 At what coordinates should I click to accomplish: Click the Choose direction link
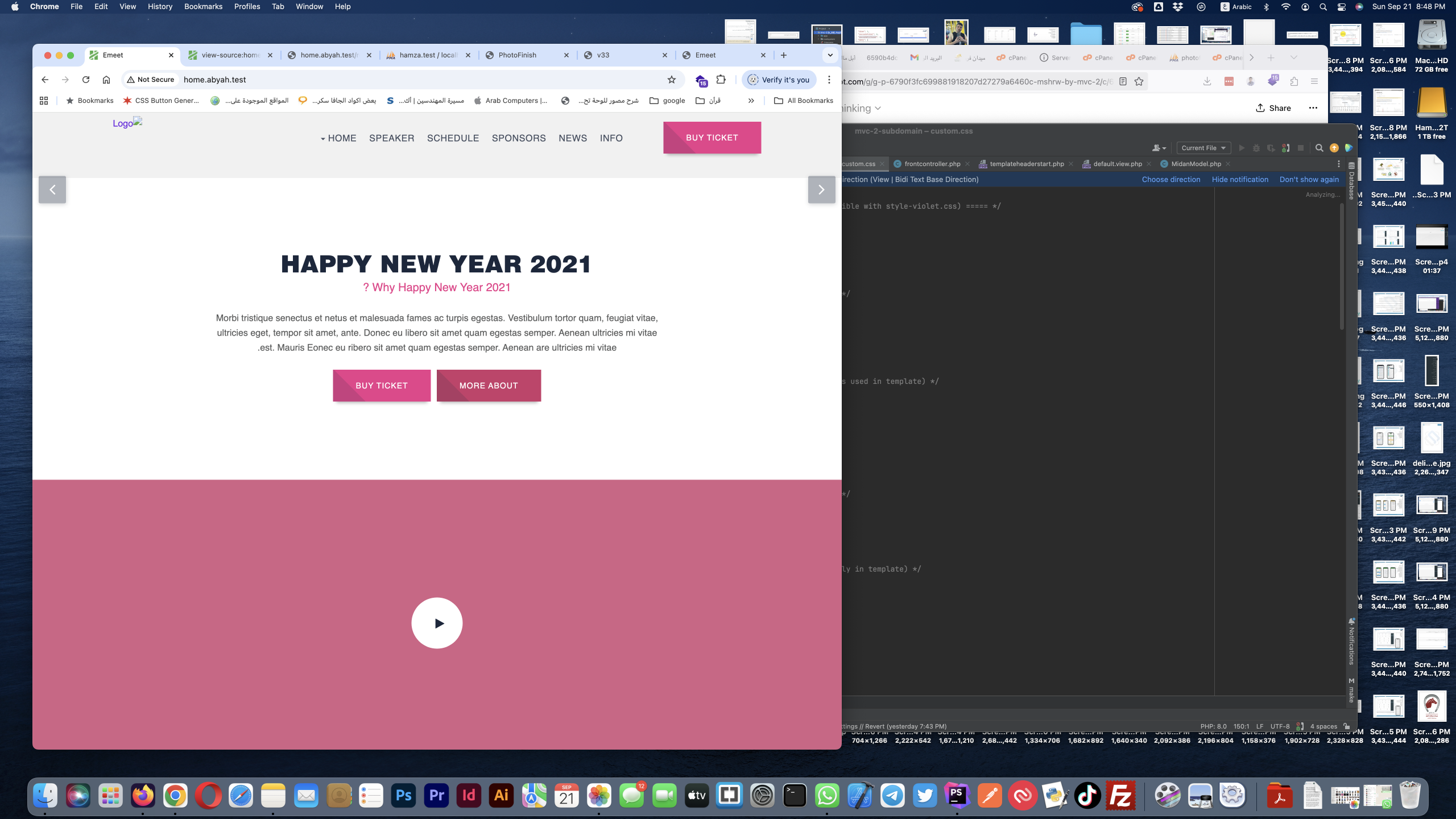(x=1170, y=179)
